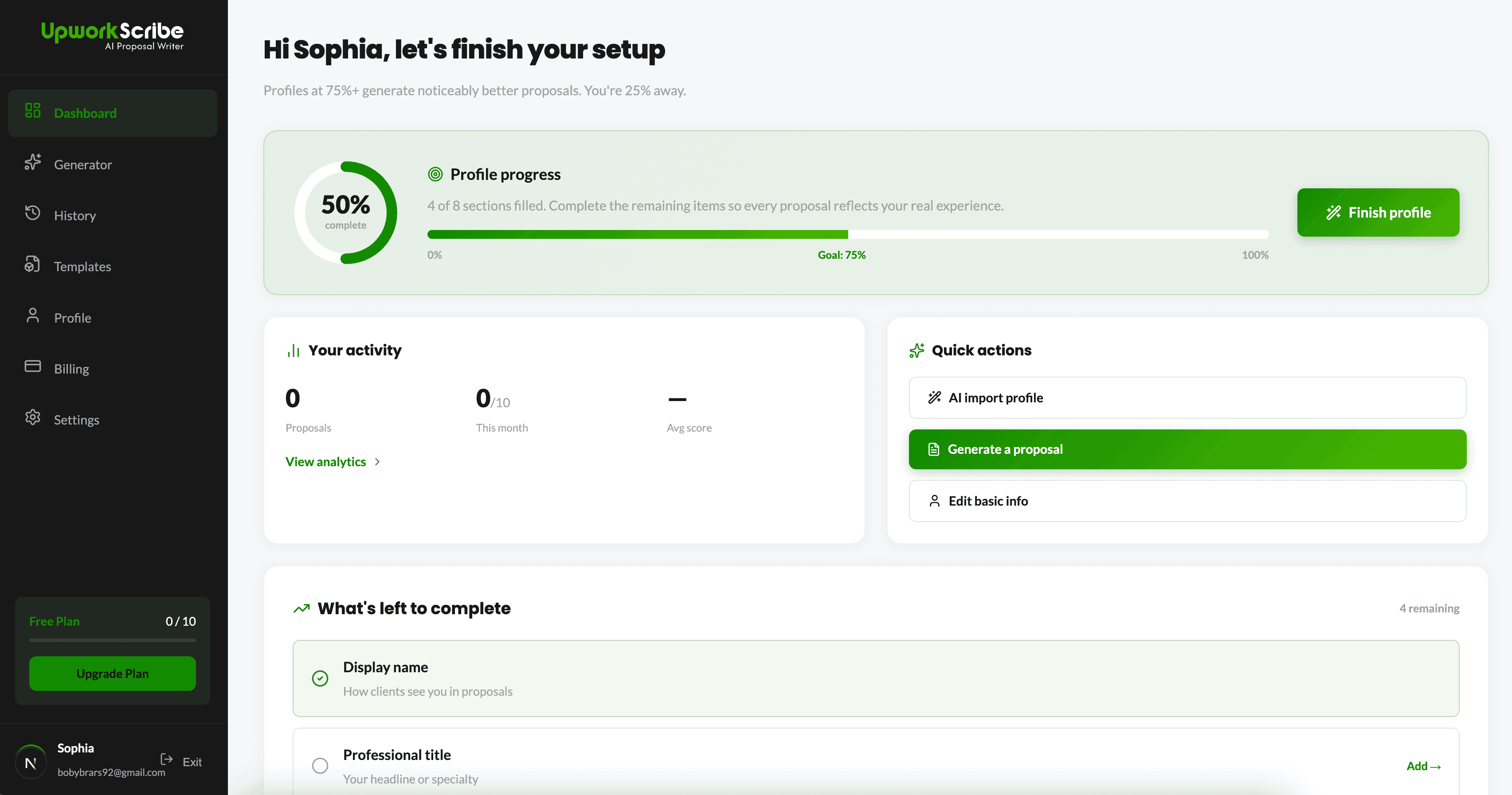Image resolution: width=1512 pixels, height=795 pixels.
Task: Navigate to Templates
Action: point(113,266)
